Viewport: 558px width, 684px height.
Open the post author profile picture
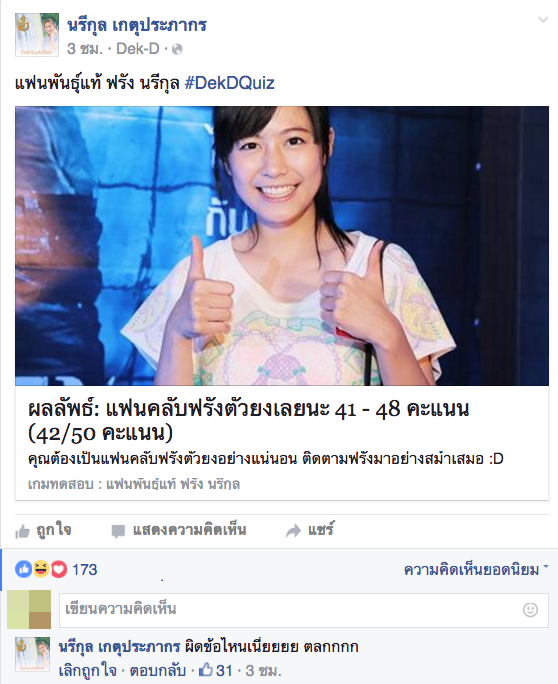coord(37,35)
